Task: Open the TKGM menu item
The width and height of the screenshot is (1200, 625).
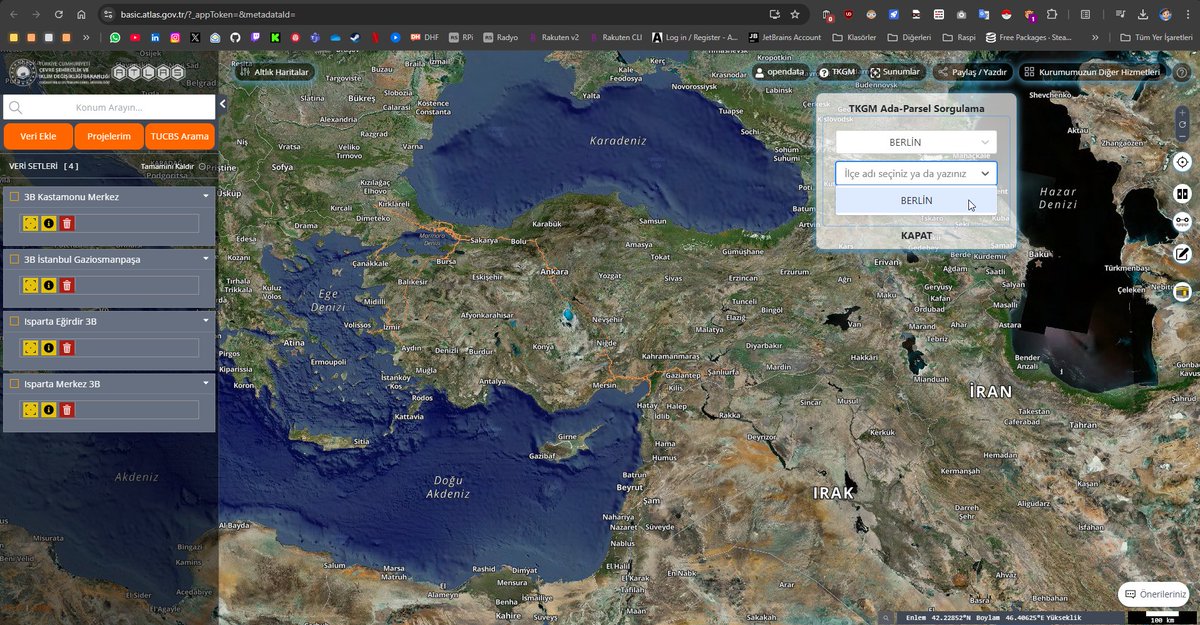Action: point(838,72)
